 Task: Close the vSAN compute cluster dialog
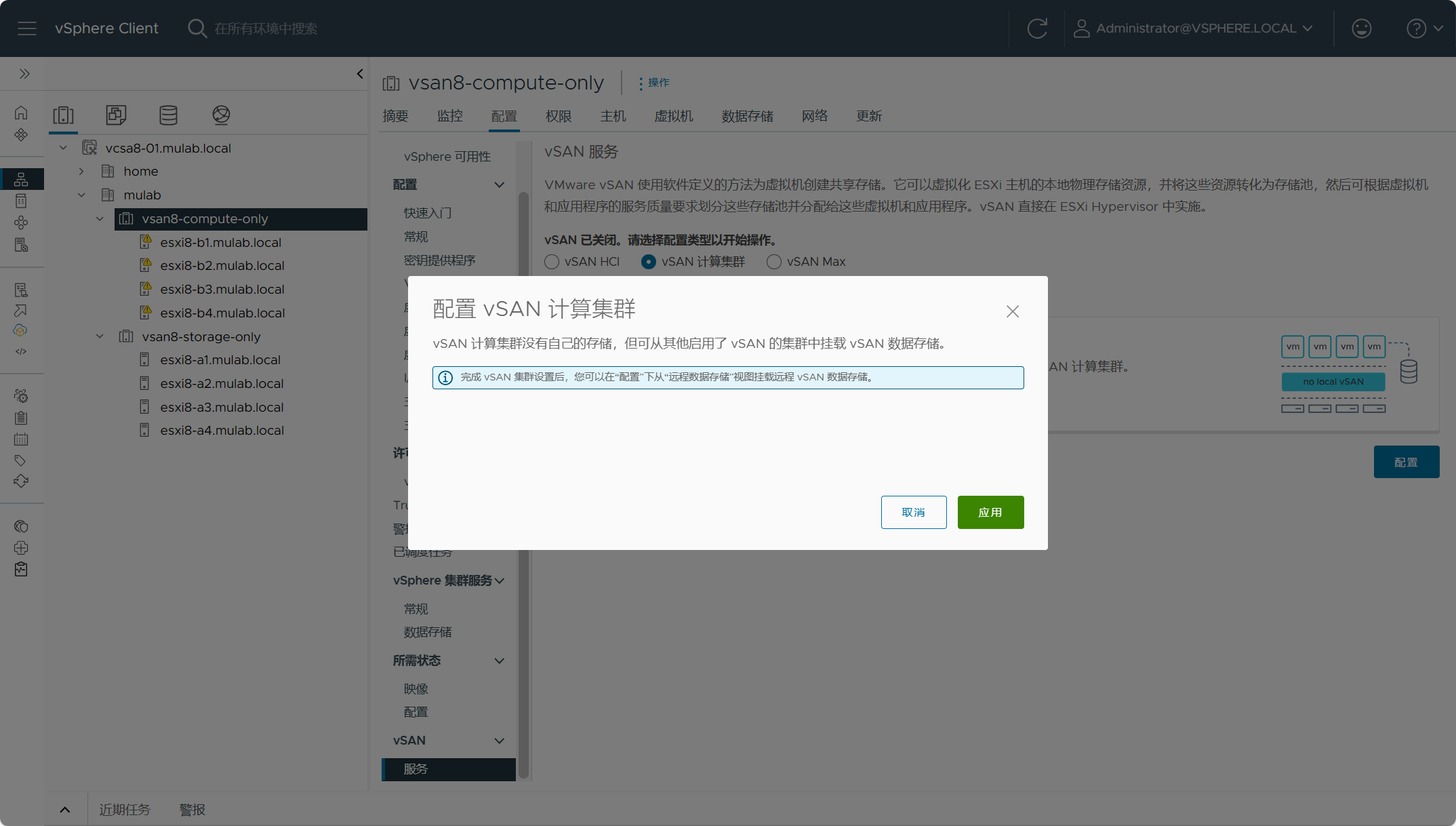[x=1013, y=311]
